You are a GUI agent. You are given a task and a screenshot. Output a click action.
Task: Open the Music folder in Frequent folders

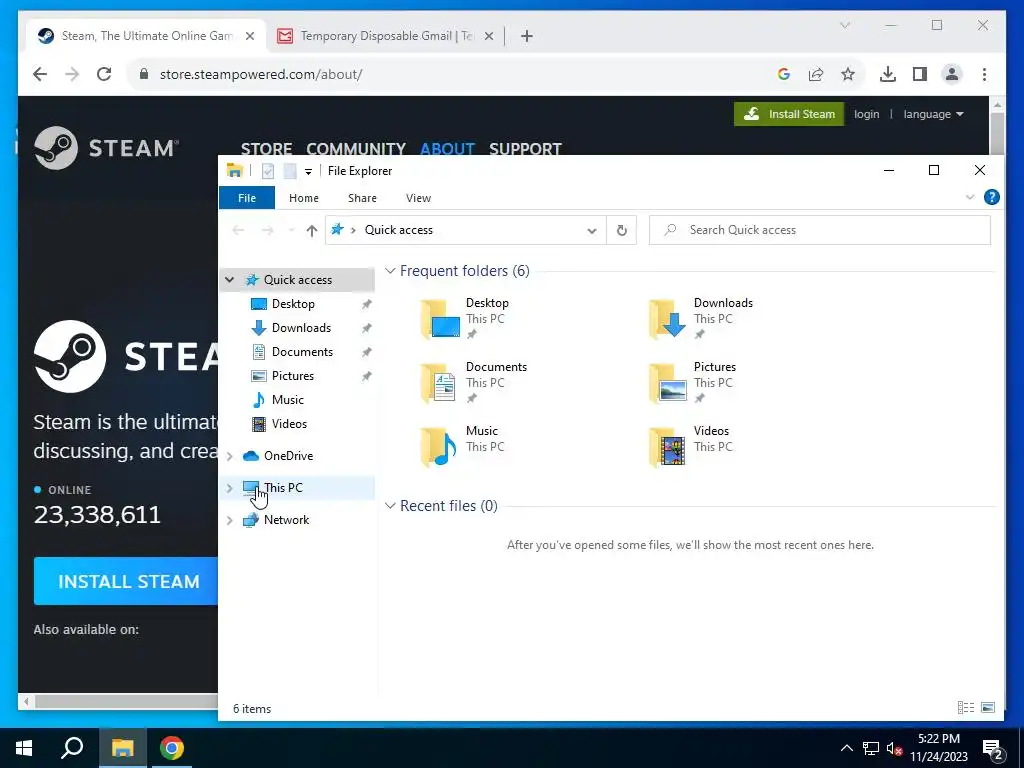pos(462,446)
